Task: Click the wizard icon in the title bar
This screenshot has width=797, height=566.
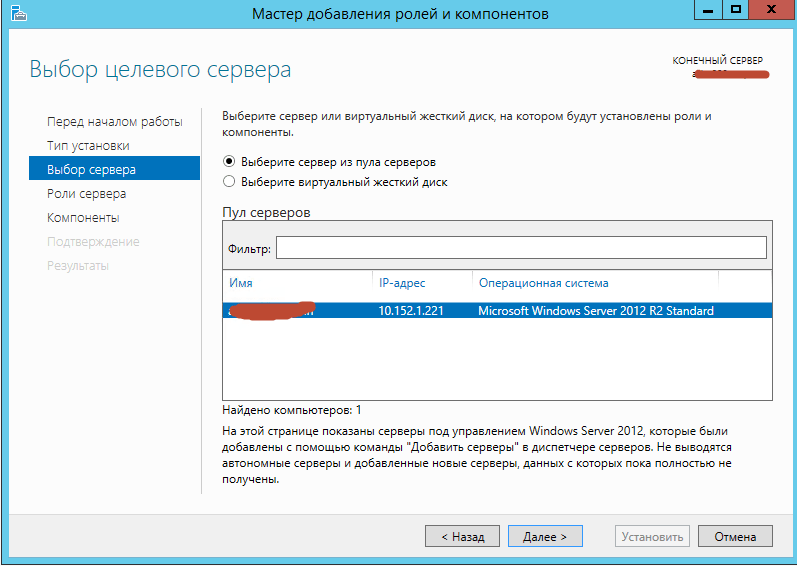Action: [18, 13]
